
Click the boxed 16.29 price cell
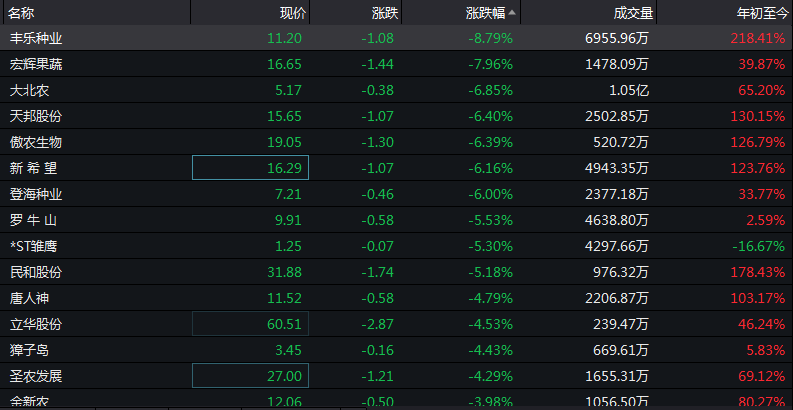coord(251,166)
